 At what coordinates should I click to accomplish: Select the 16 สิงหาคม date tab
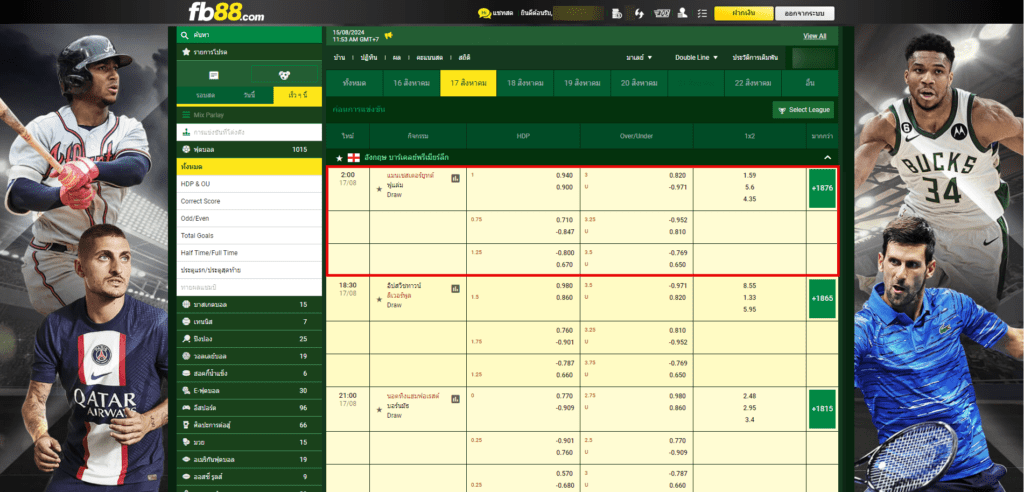tap(411, 83)
